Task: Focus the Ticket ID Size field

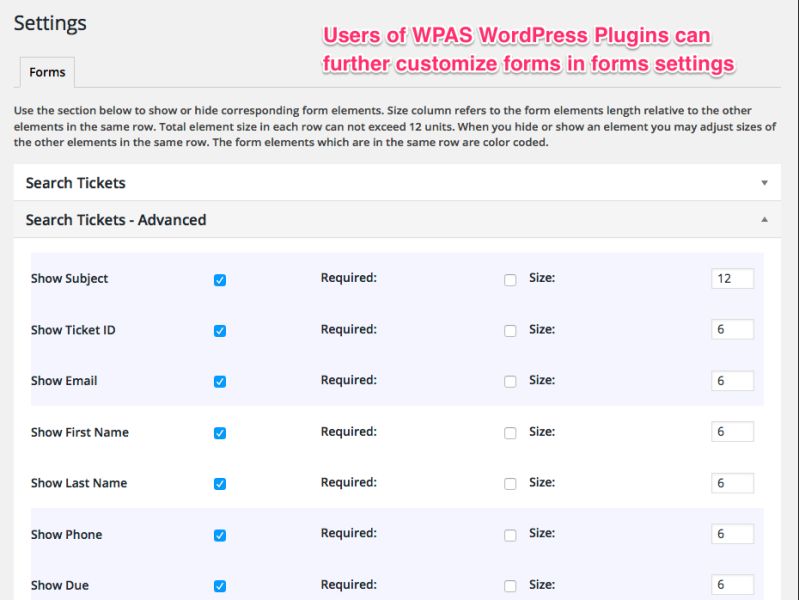Action: tap(732, 329)
